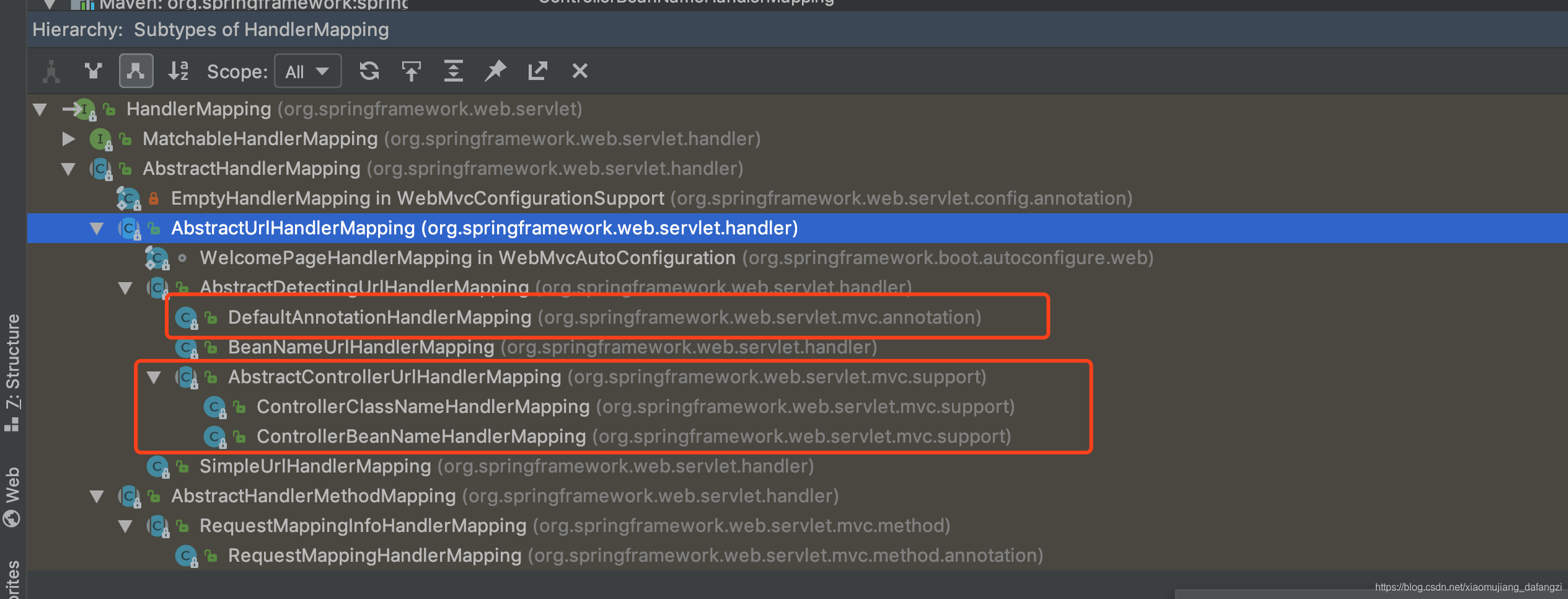Export hierarchy to editor window
The height and width of the screenshot is (599, 1568).
pyautogui.click(x=537, y=70)
